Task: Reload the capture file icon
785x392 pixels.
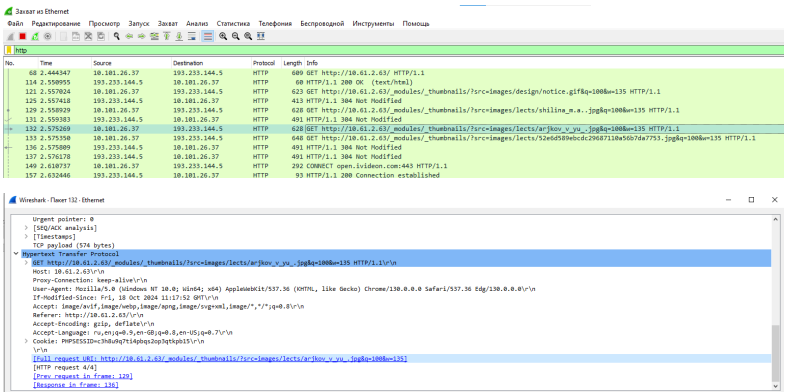Action: [x=101, y=37]
